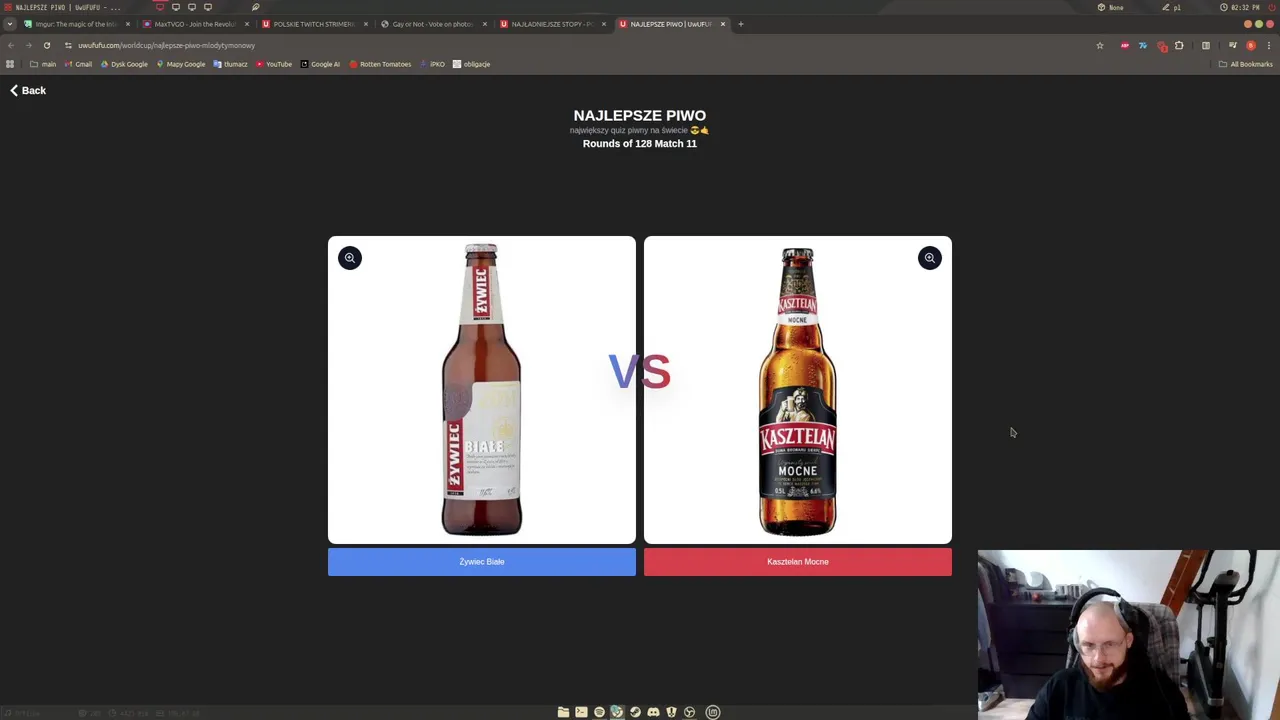Open the Linux Mint menu icon
The width and height of the screenshot is (1280, 720).
[713, 712]
